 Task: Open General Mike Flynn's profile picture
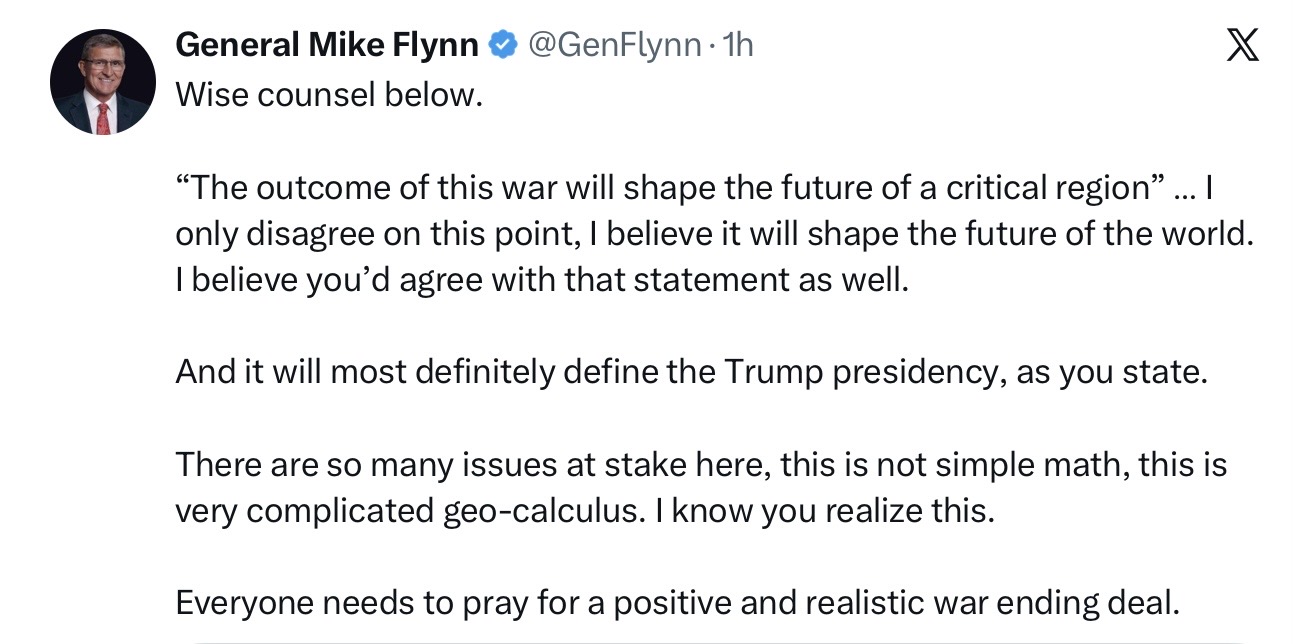pyautogui.click(x=103, y=81)
